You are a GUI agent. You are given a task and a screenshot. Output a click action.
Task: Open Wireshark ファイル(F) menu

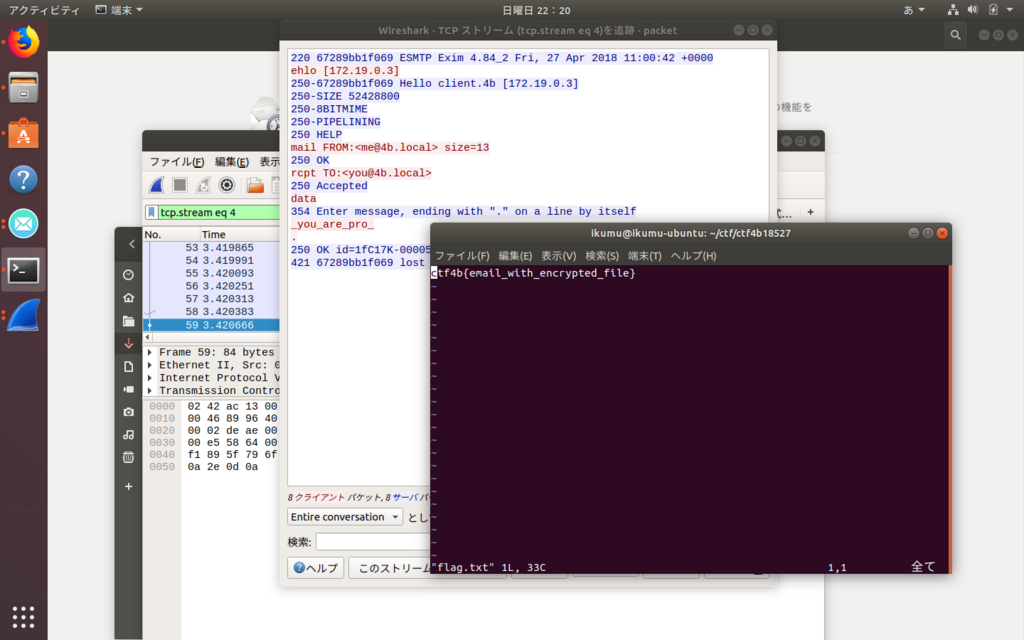tap(176, 162)
